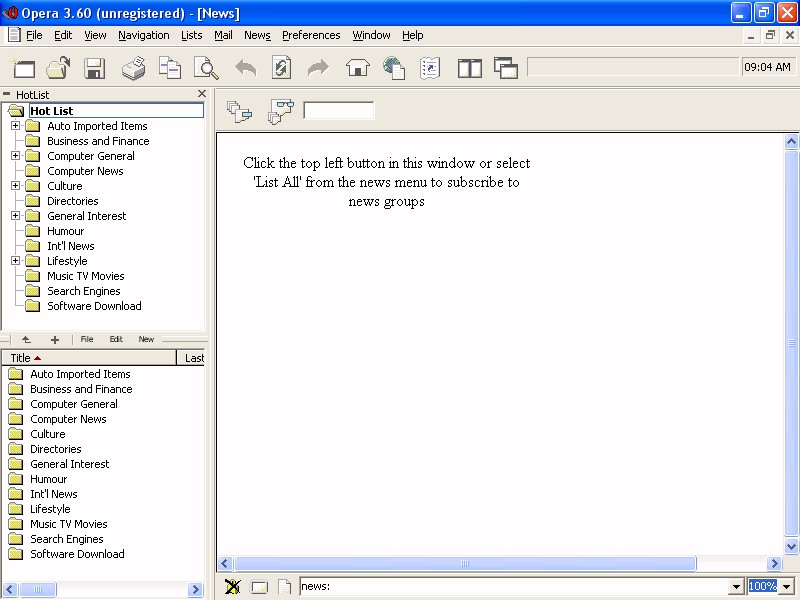Viewport: 800px width, 600px height.
Task: Open the Edit menu
Action: 63,35
